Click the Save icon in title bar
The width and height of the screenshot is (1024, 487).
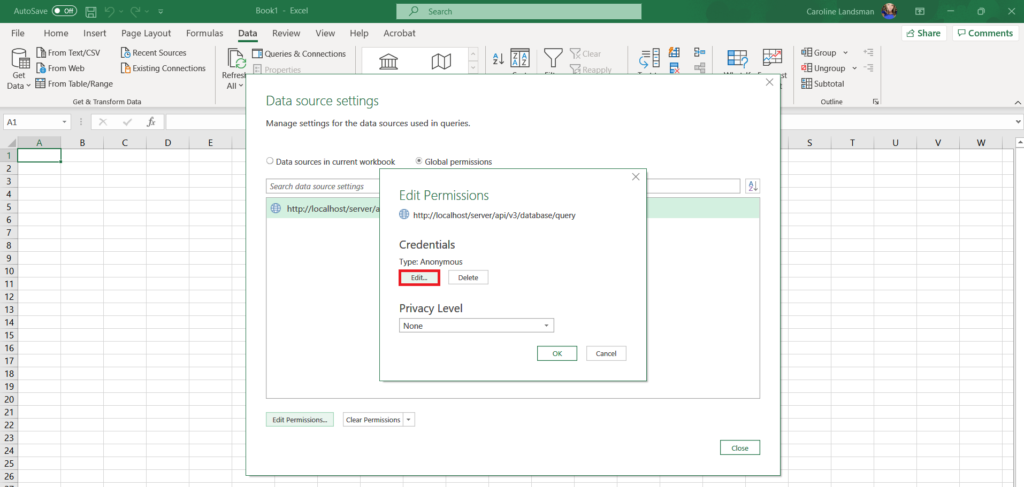[x=91, y=11]
